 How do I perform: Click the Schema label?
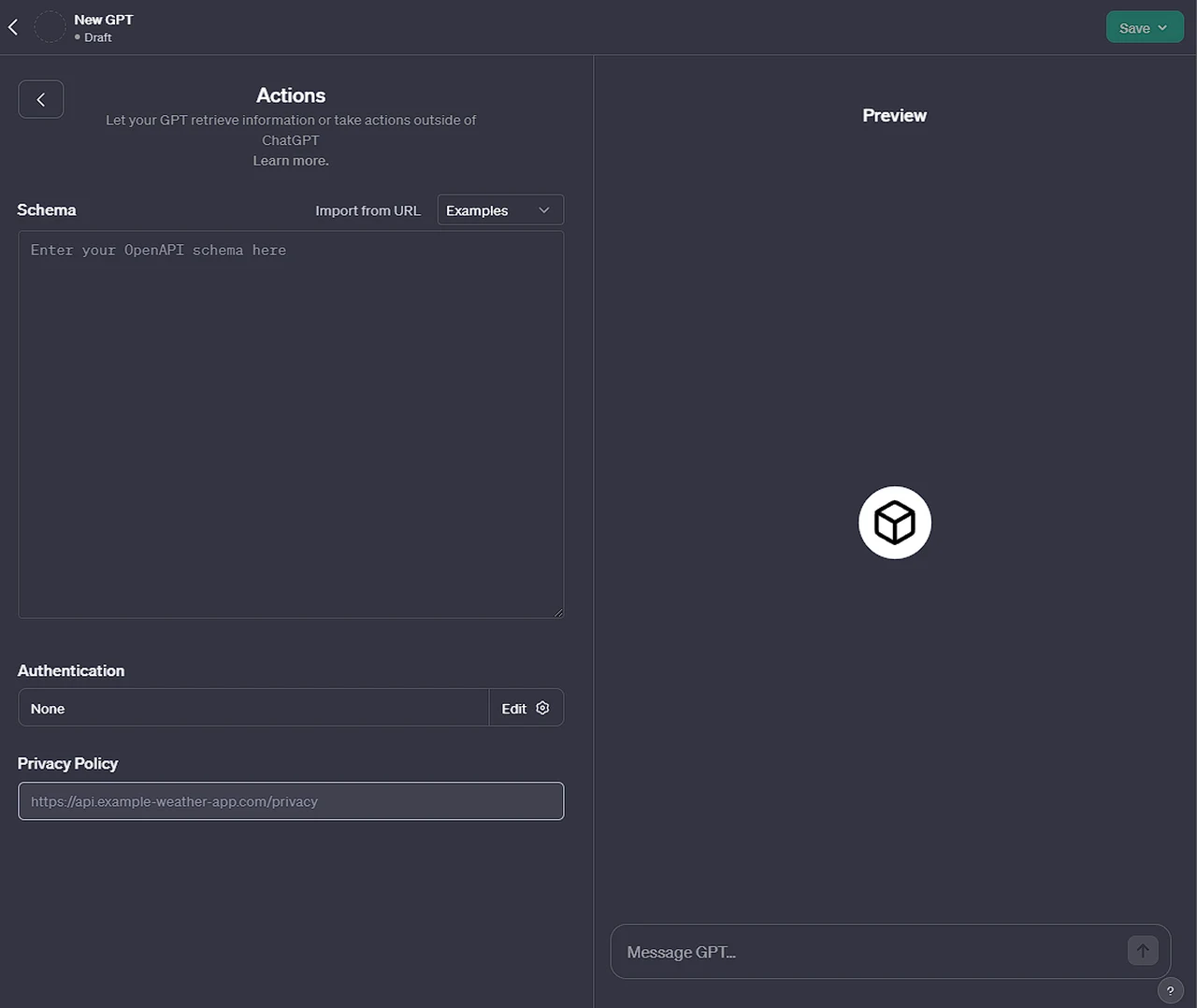point(47,210)
